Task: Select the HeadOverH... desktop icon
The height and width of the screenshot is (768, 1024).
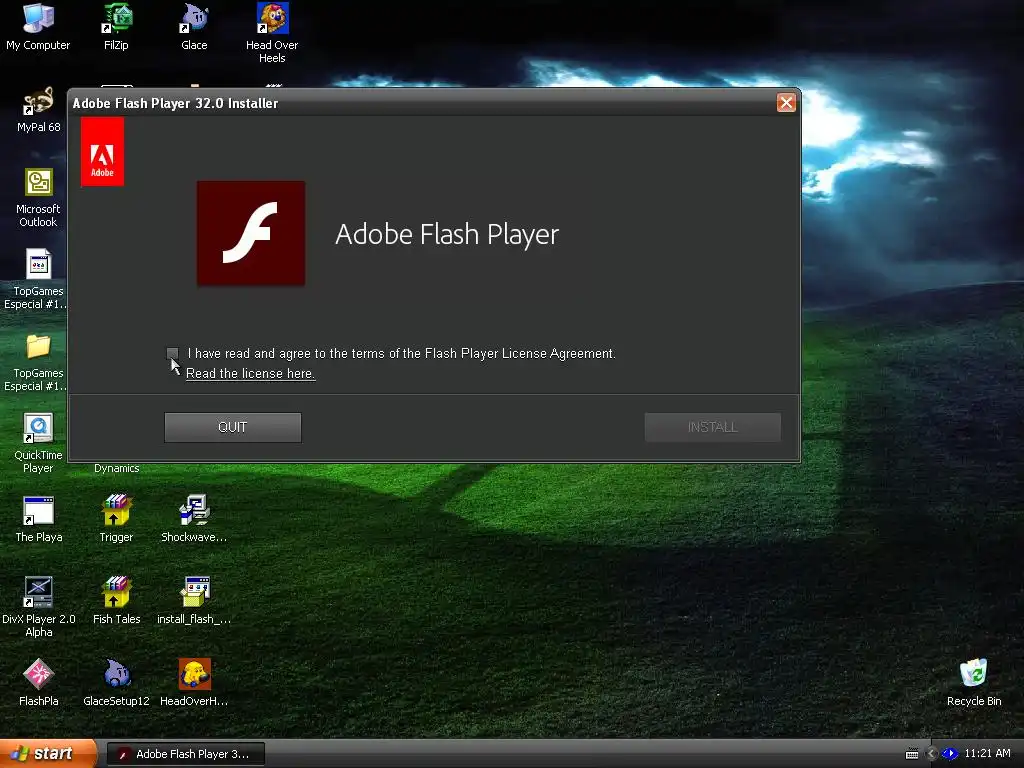Action: pos(194,683)
